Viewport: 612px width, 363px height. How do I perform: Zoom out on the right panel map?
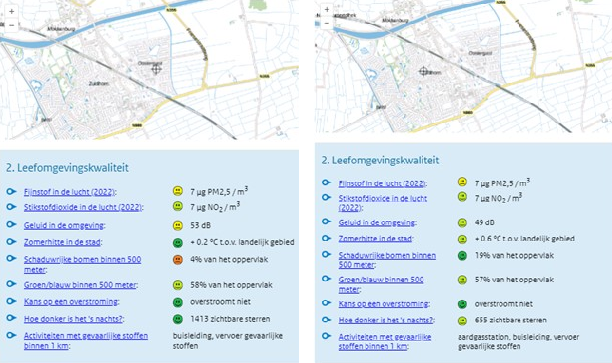[x=327, y=23]
